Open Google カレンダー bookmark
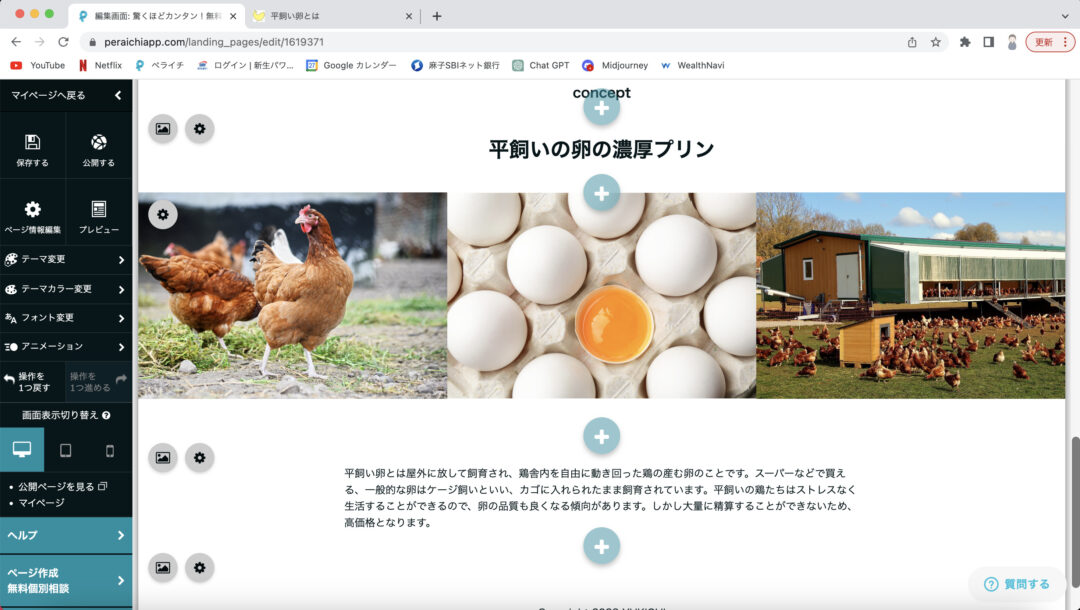 point(352,65)
